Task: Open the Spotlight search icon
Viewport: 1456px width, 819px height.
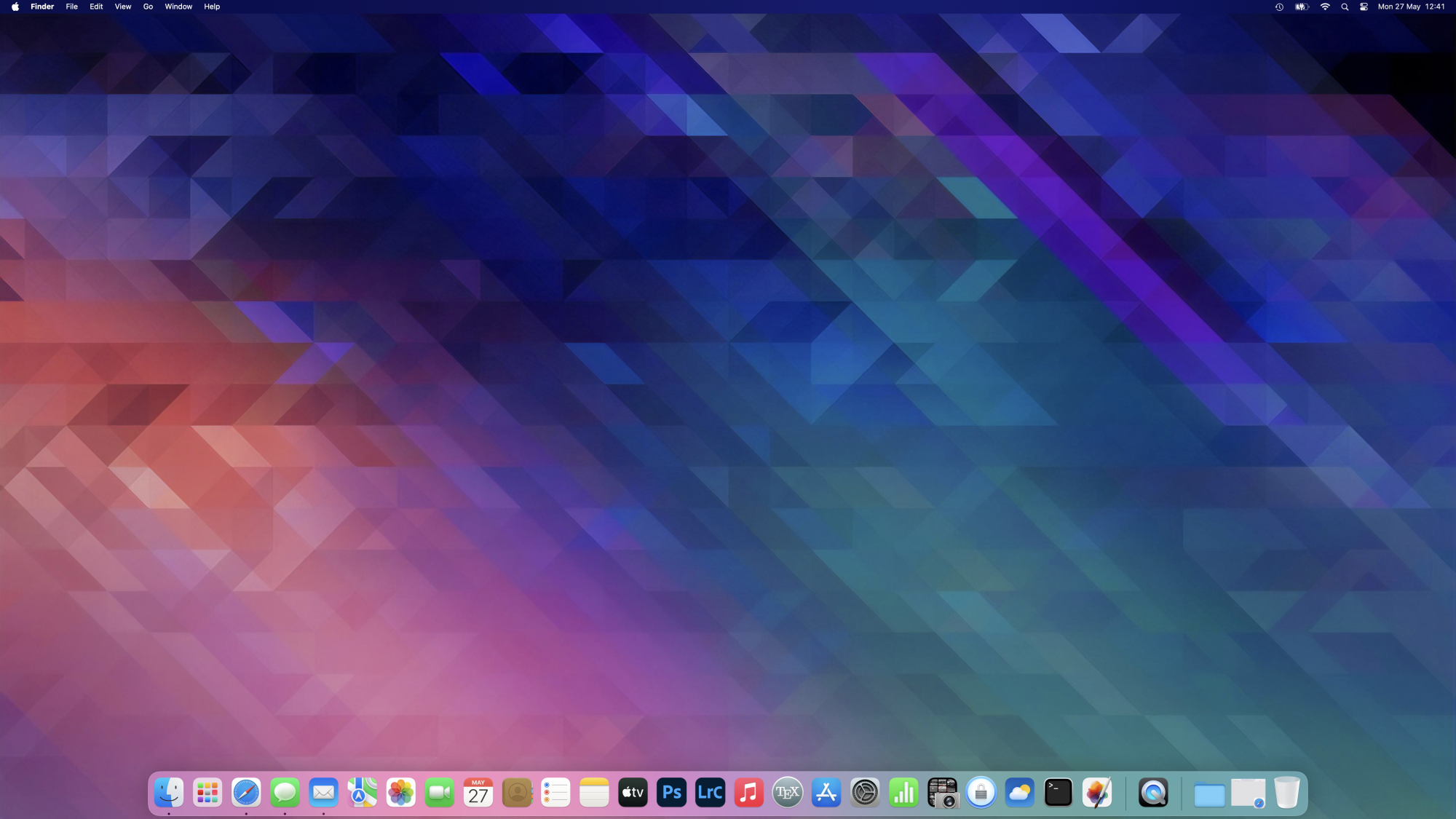Action: coord(1345,7)
